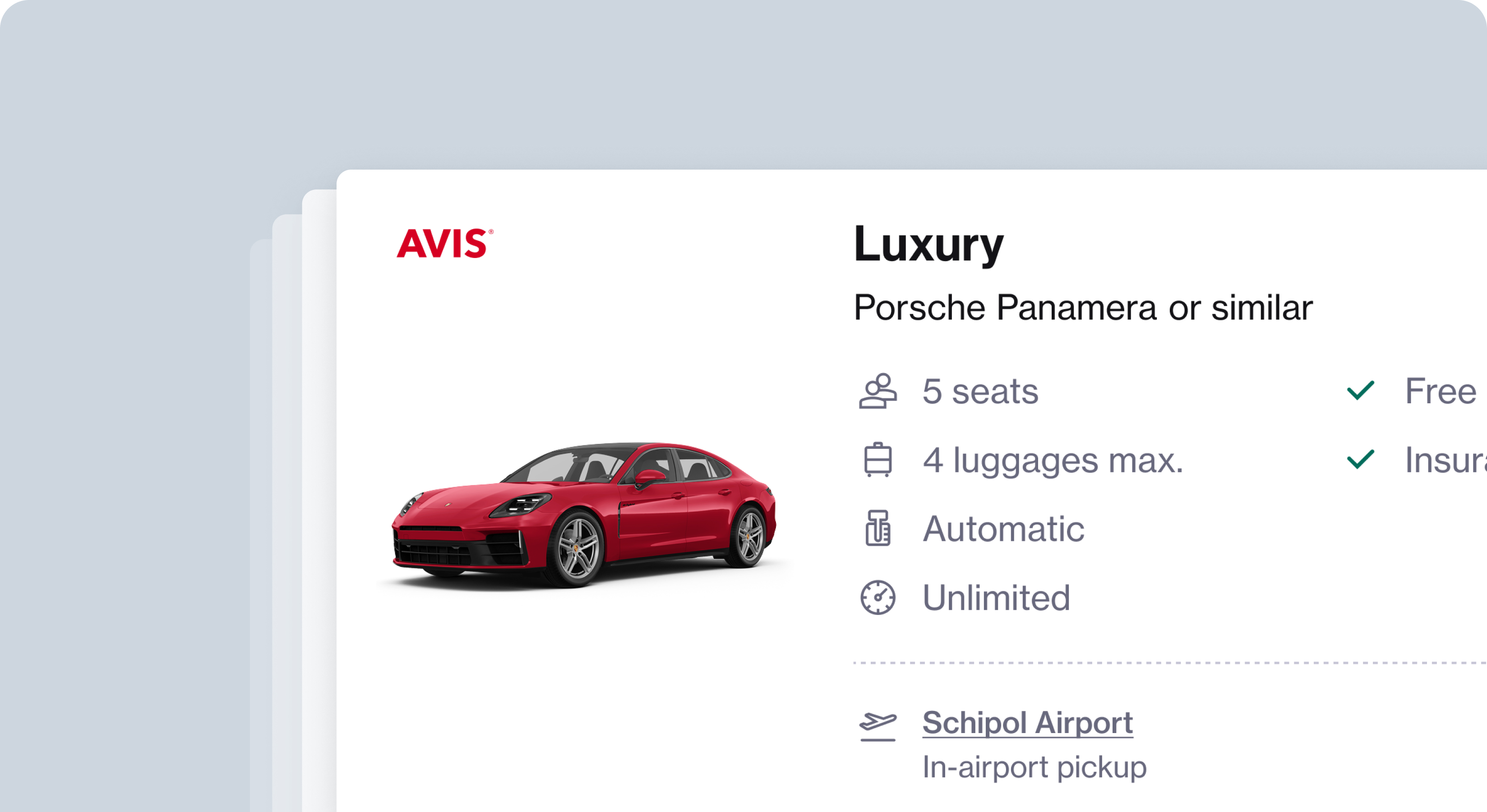Click the green checkmark next to Insurance
Image resolution: width=1487 pixels, height=812 pixels.
[x=1361, y=459]
